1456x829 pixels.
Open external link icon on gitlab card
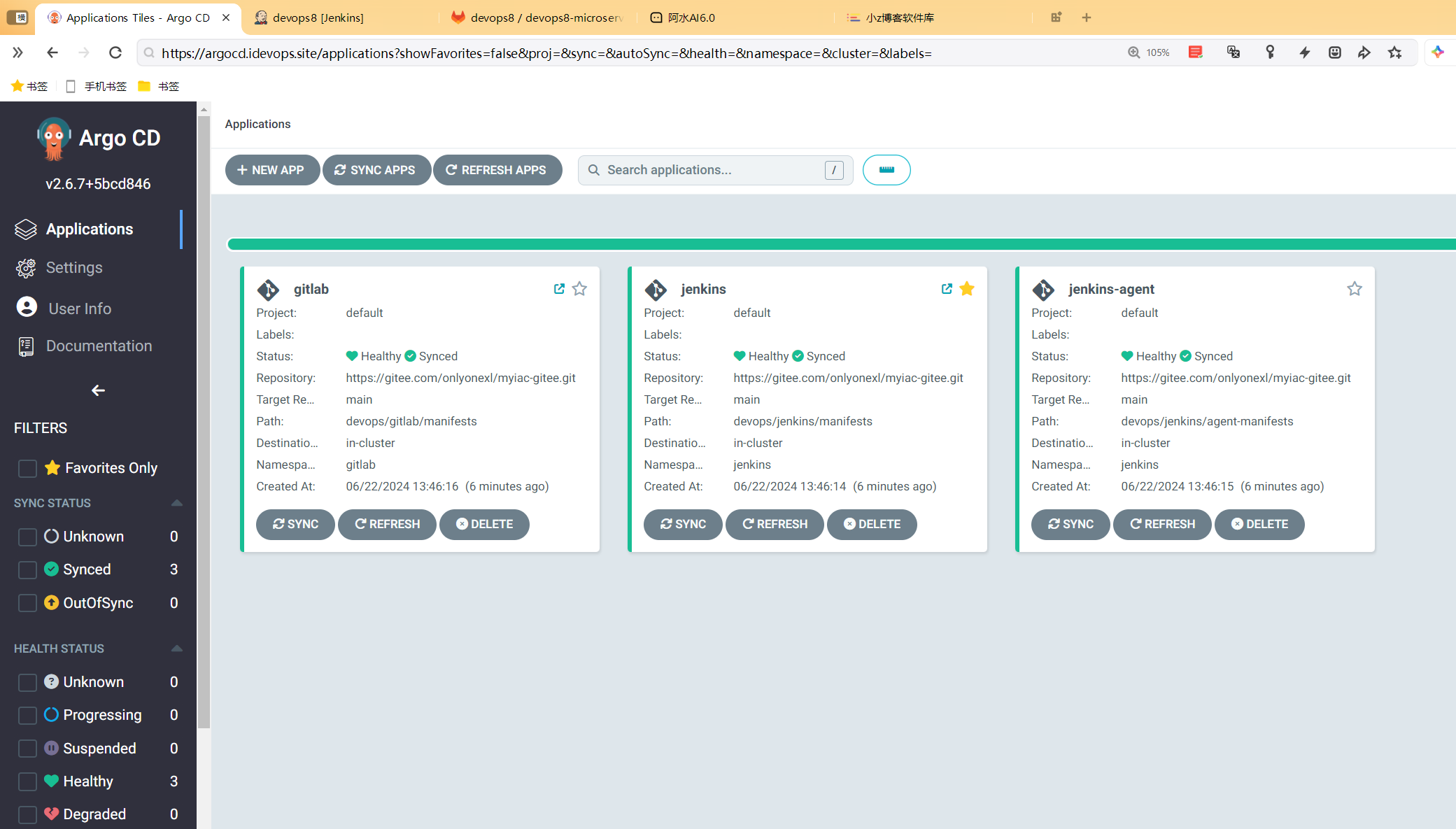pos(559,289)
